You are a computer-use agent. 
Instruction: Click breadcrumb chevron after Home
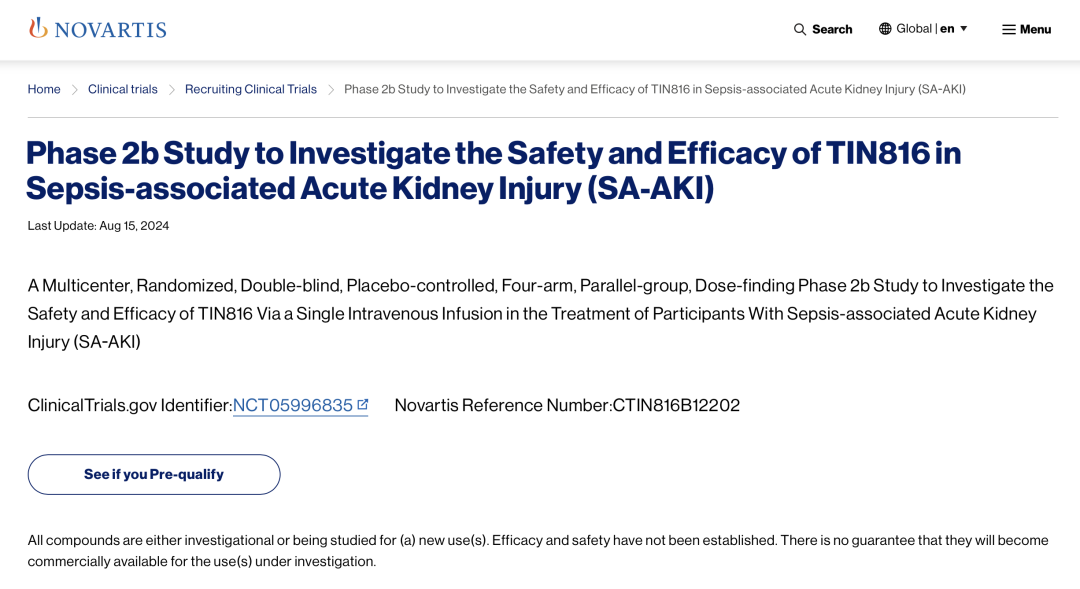pyautogui.click(x=74, y=90)
